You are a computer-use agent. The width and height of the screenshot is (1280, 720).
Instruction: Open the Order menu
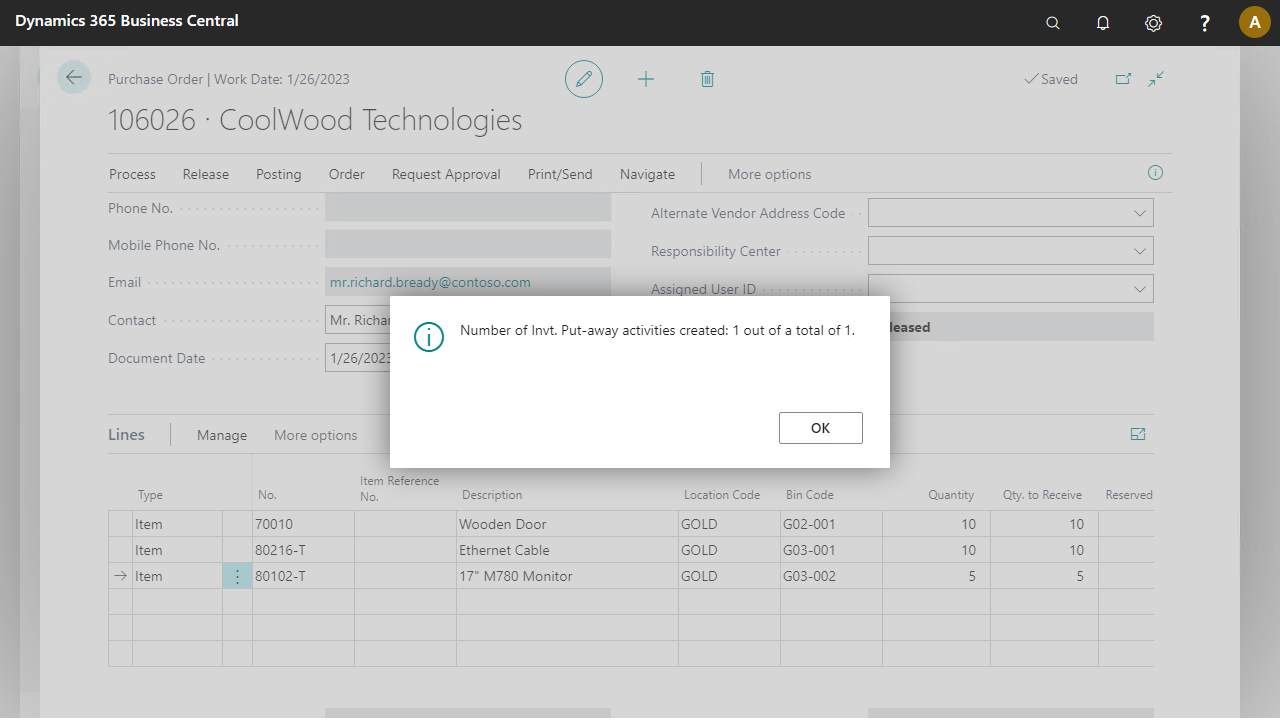click(347, 174)
